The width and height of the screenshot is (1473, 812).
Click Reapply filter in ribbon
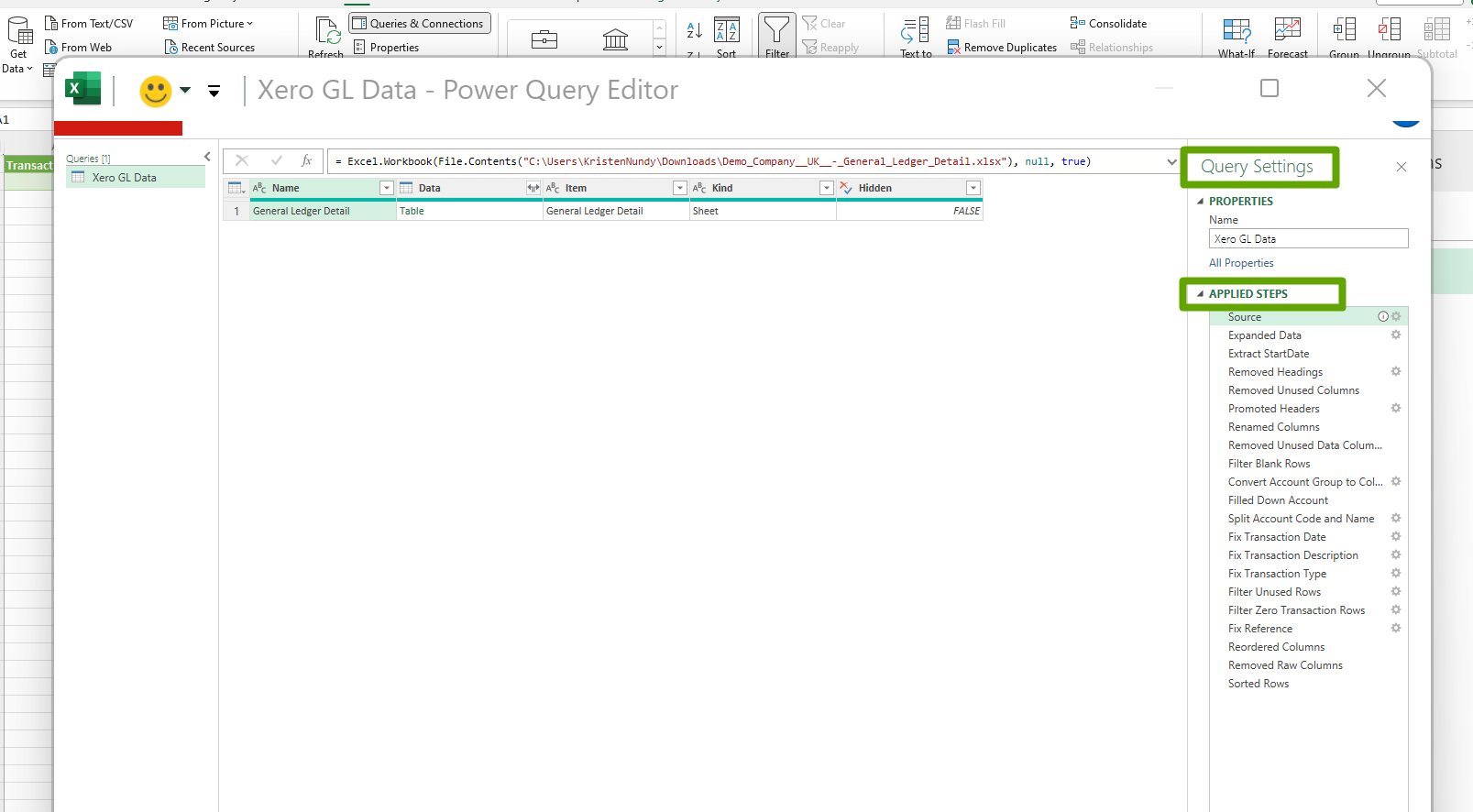[x=830, y=48]
